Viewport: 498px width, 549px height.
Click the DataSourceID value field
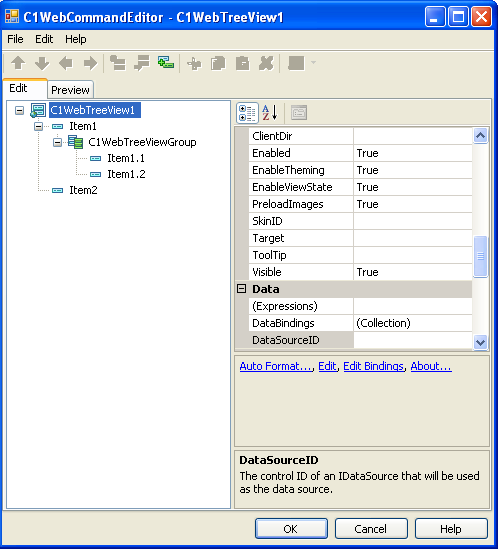[413, 340]
